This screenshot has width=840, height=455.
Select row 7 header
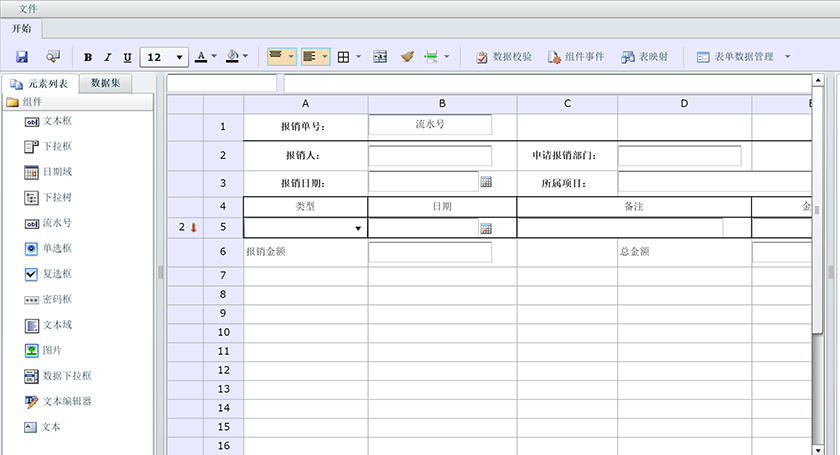pyautogui.click(x=223, y=275)
